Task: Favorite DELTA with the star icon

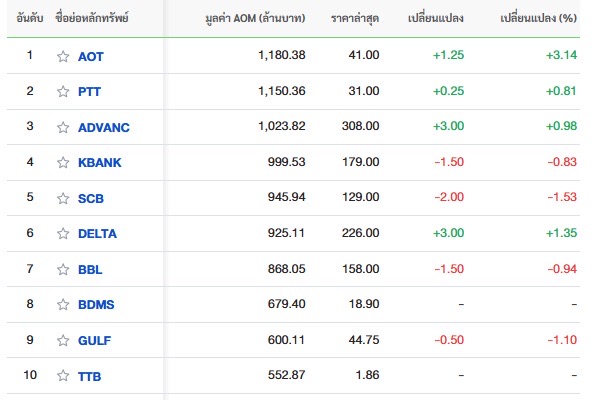Action: 63,233
